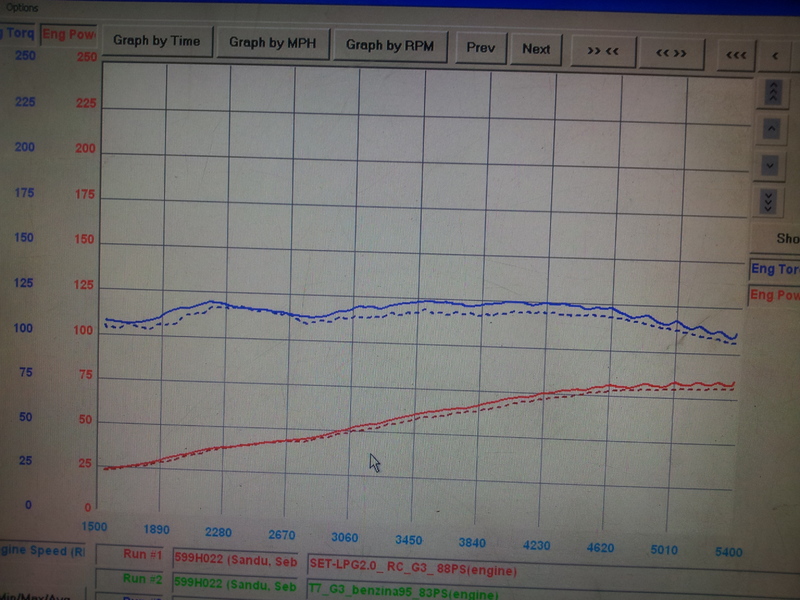Click the SET-LPG2.0_RC_G3_88PS(engine) description field
Viewport: 800px width, 600px height.
pyautogui.click(x=554, y=570)
